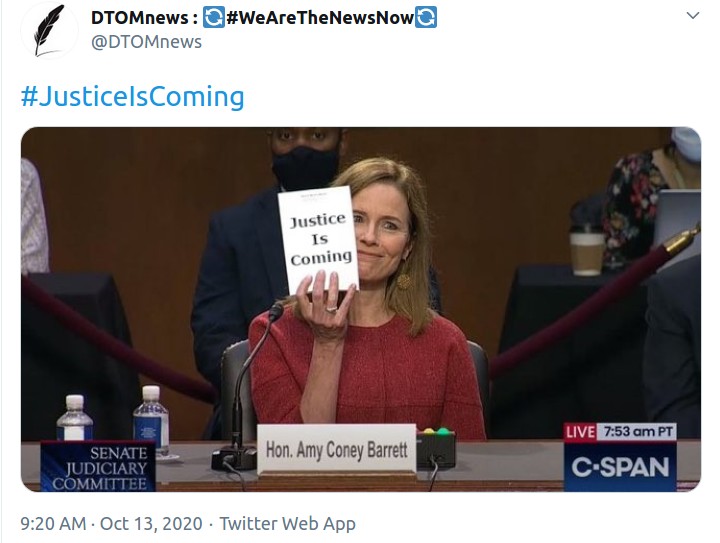Click the Justice Is Coming notepad

point(318,239)
